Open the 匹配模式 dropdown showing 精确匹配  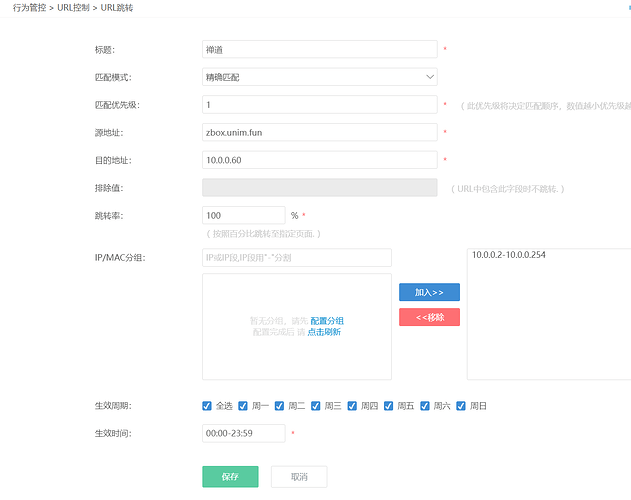pyautogui.click(x=320, y=77)
